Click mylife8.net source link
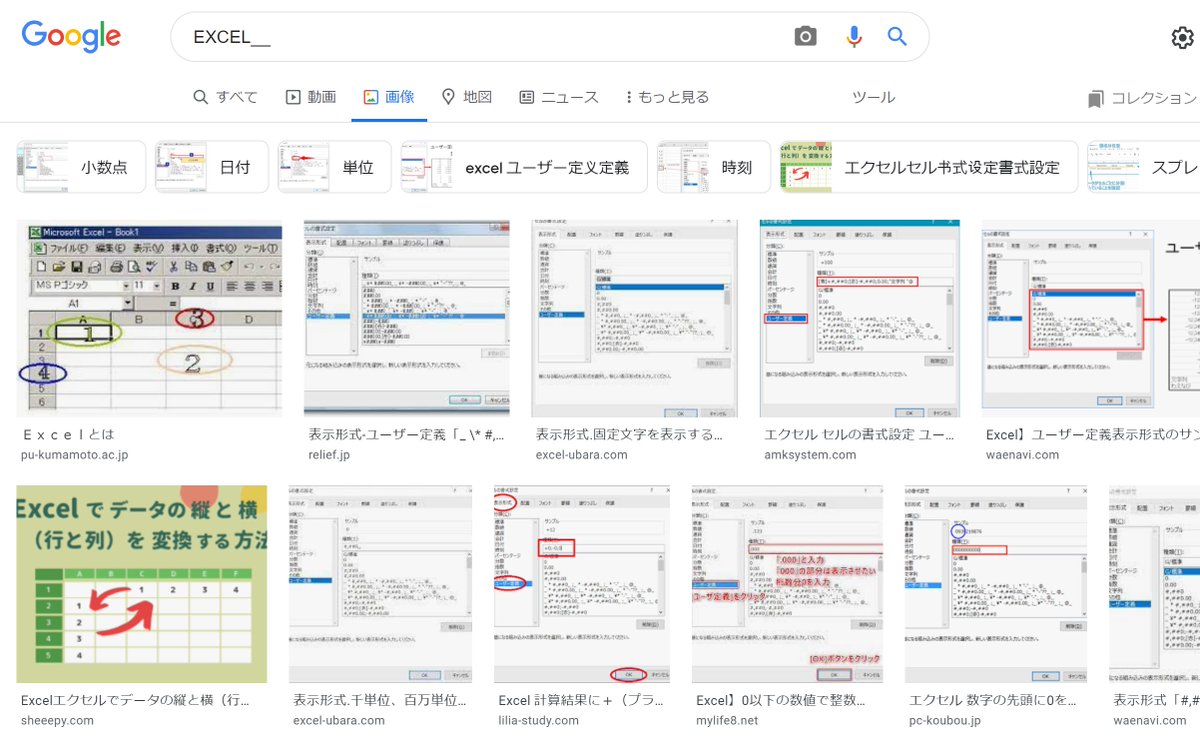Viewport: 1200px width, 737px height. 727,720
